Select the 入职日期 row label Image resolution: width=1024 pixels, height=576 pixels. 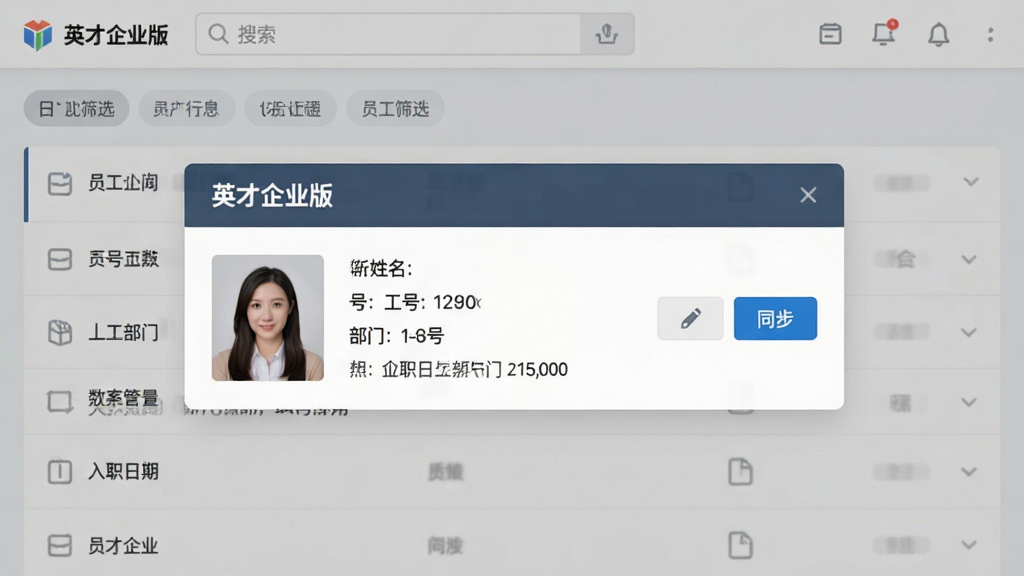click(123, 472)
